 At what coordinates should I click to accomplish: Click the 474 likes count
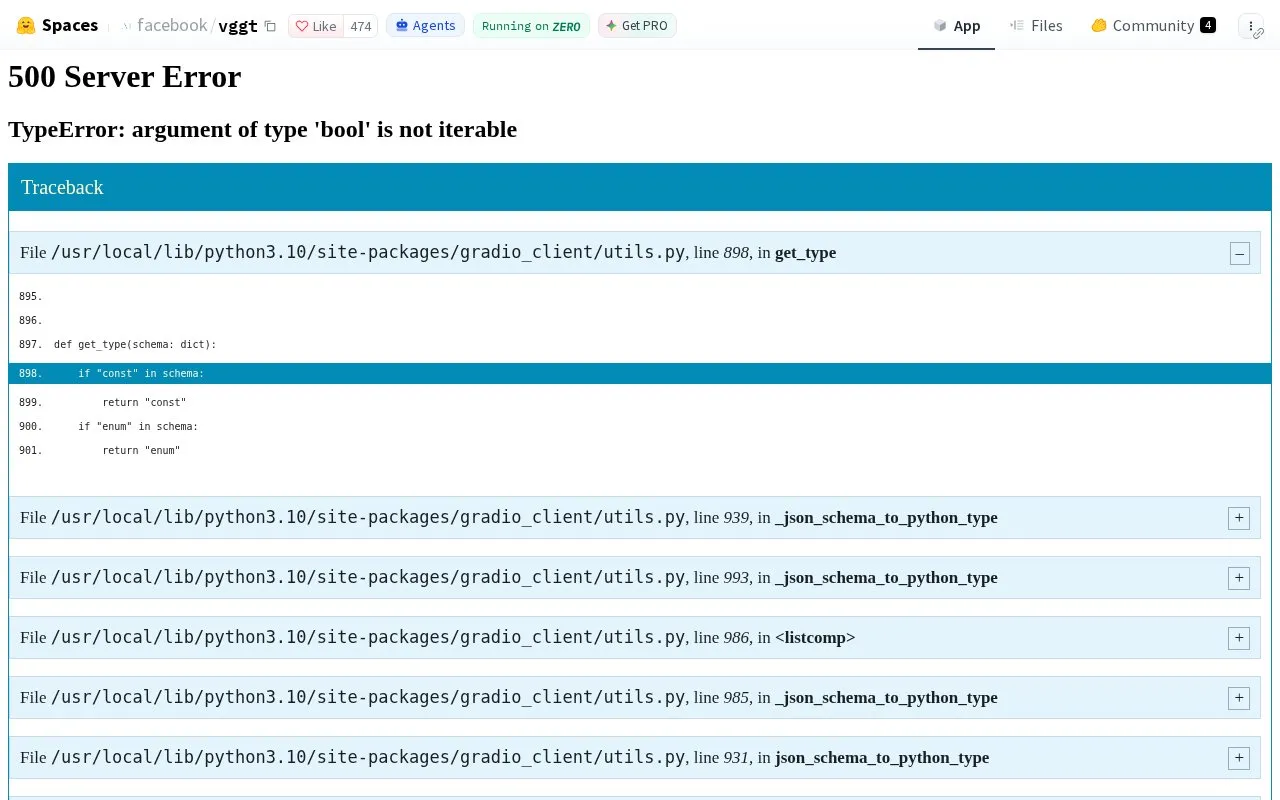point(360,26)
